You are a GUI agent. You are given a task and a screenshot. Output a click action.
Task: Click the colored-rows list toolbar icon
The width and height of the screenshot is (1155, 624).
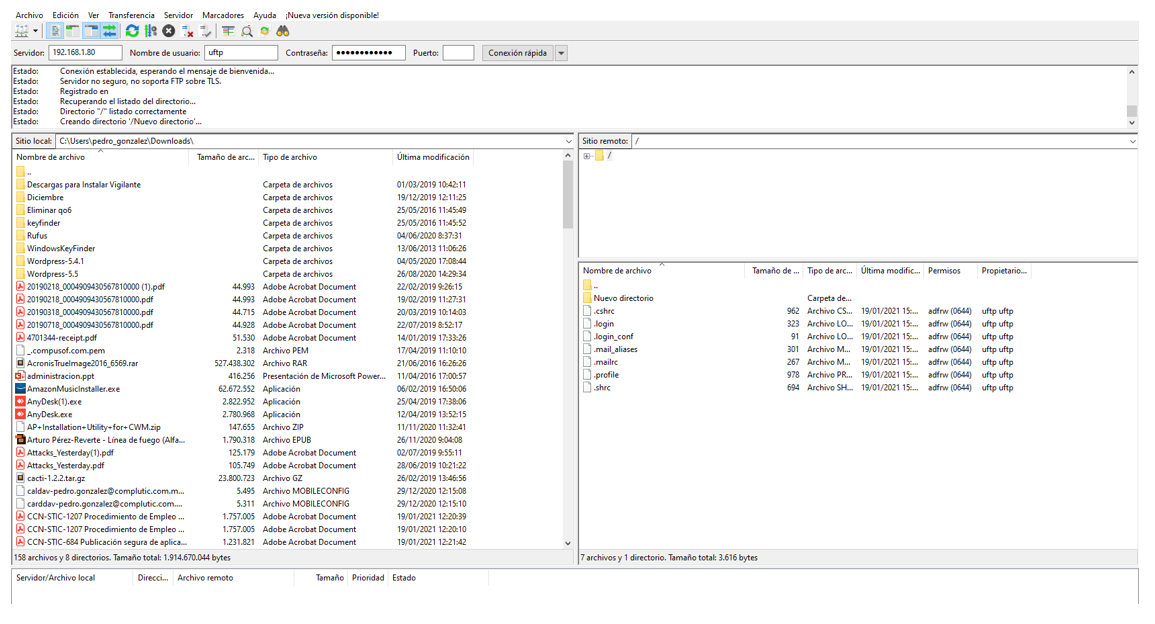(x=228, y=31)
